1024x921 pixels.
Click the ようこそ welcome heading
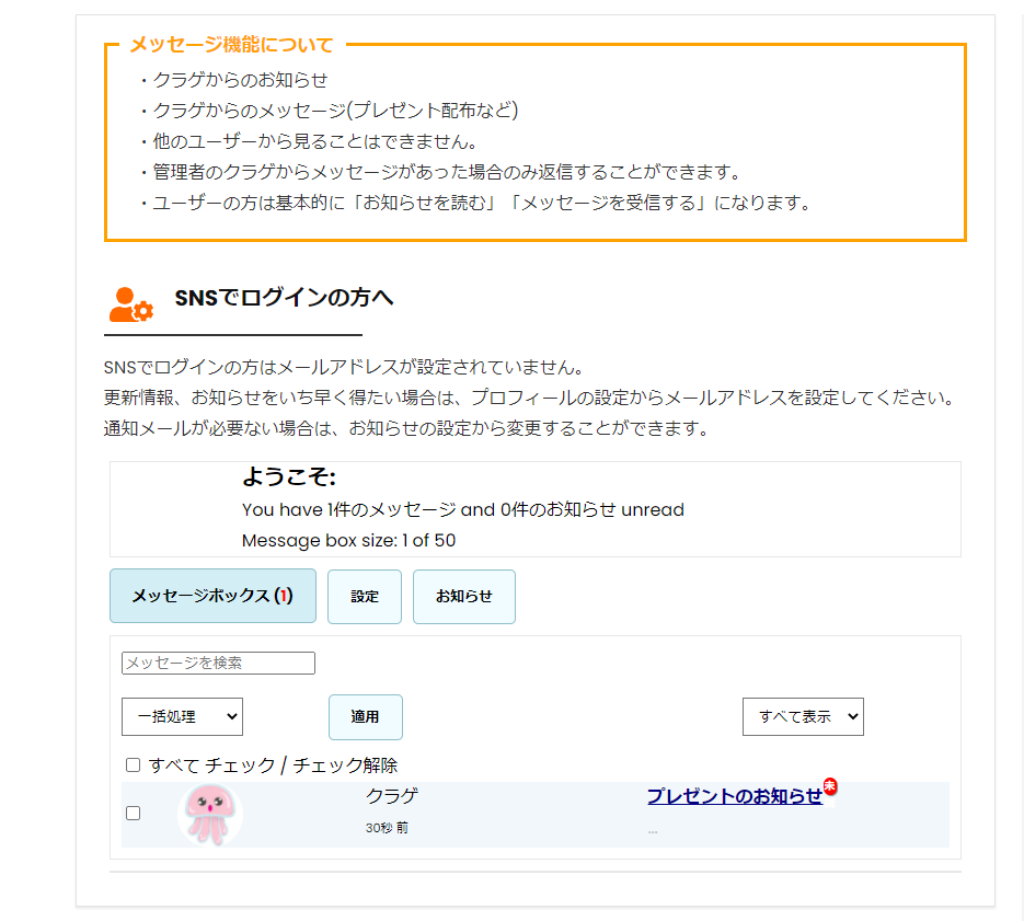point(288,478)
